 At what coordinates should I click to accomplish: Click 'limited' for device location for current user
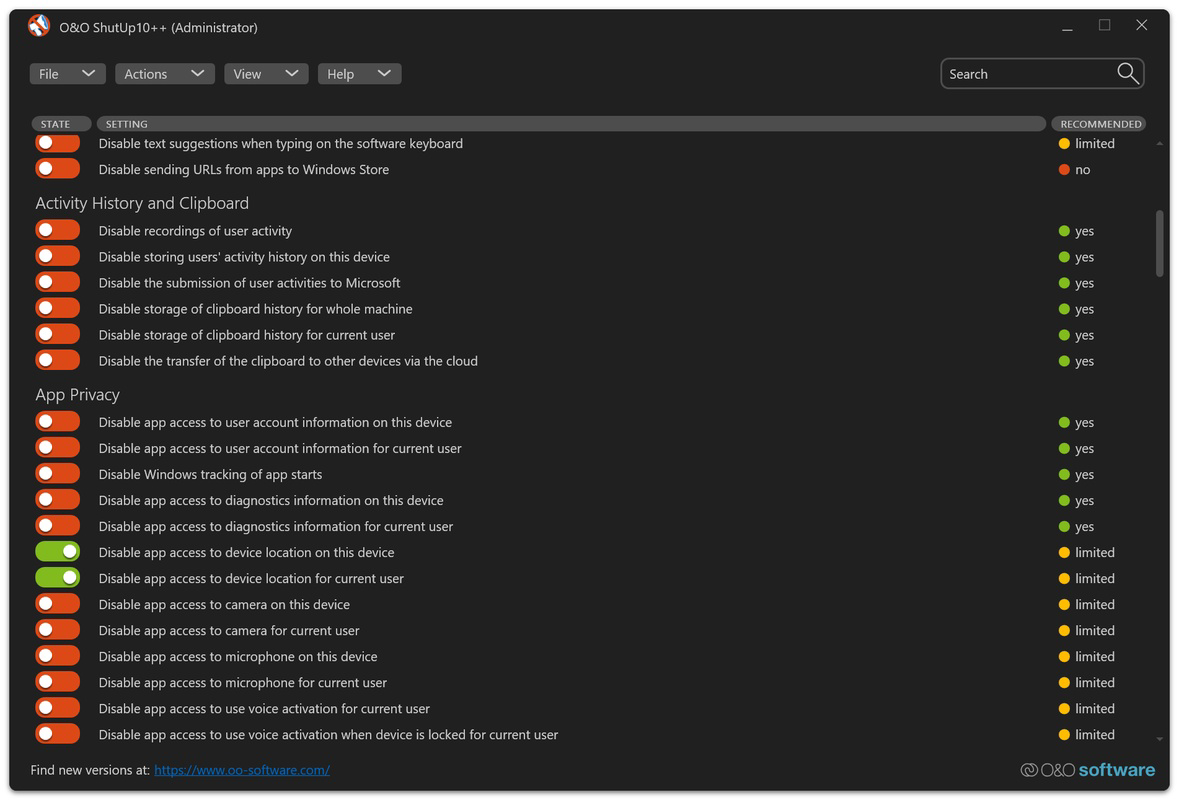(1095, 578)
